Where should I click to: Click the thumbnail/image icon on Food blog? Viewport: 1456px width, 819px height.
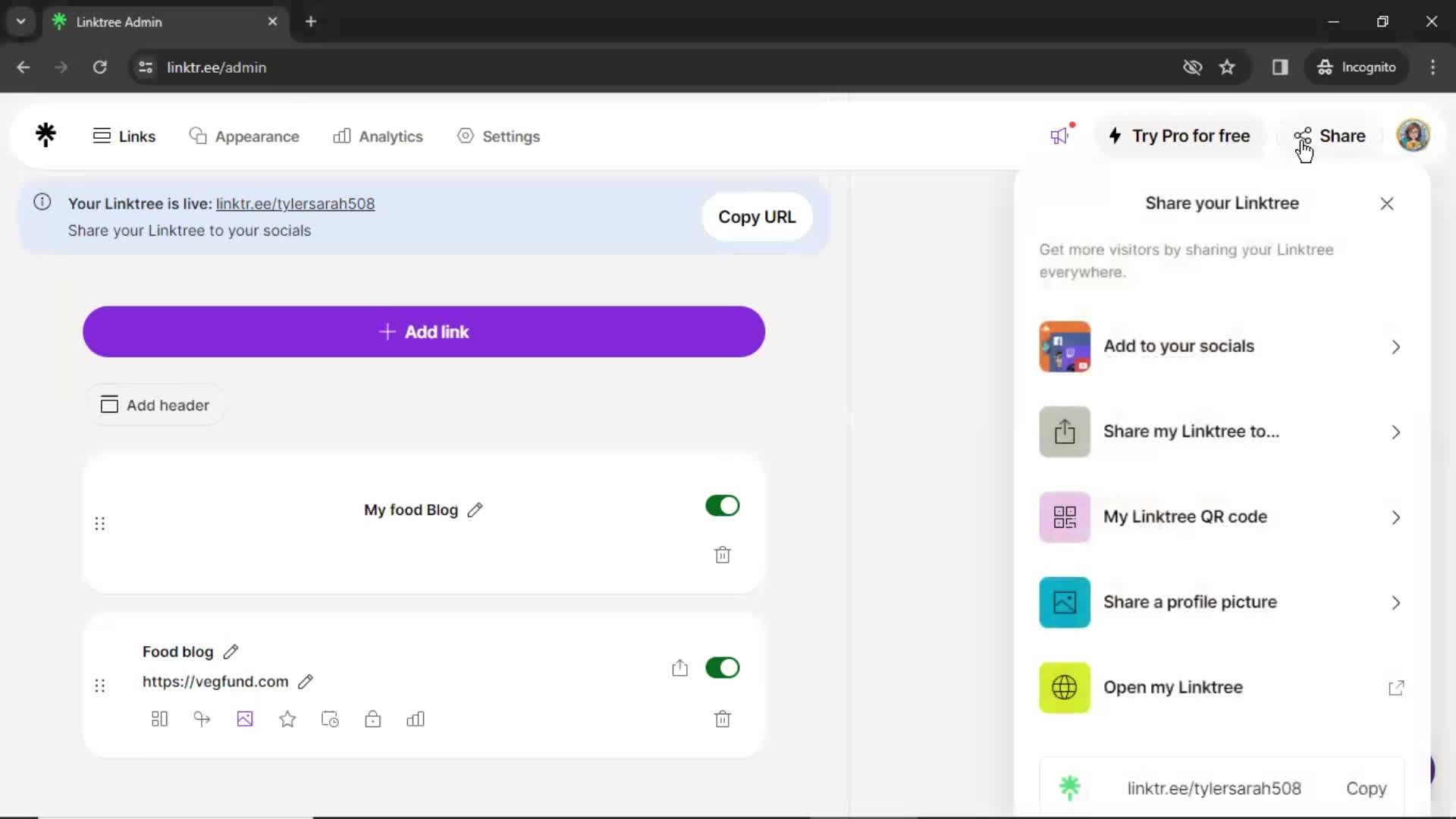point(245,719)
